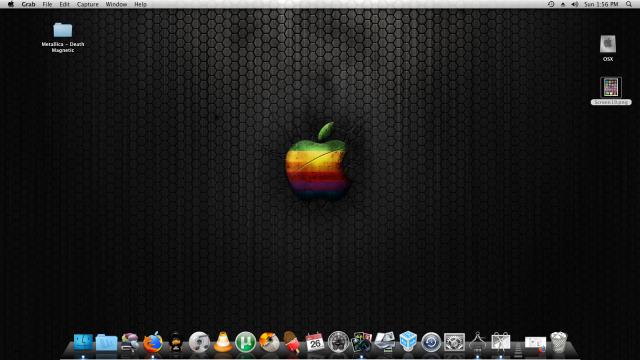Select the OSX drive on desktop
Viewport: 640px width, 360px height.
point(608,48)
